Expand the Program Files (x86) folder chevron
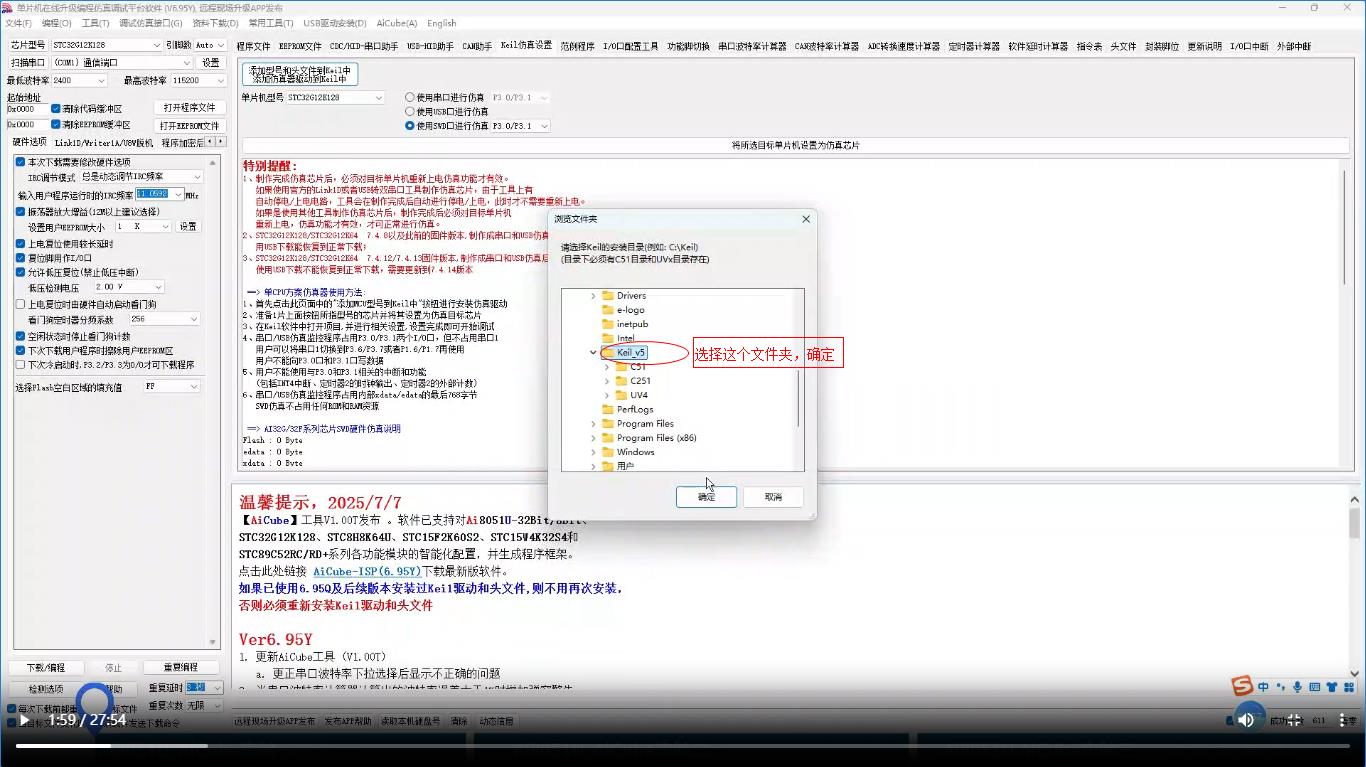The image size is (1366, 767). click(x=593, y=438)
